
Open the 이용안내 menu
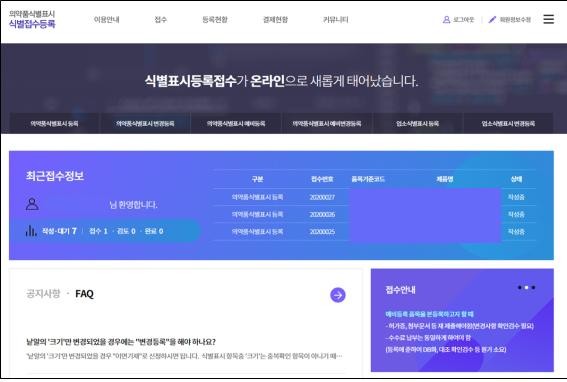pos(107,20)
